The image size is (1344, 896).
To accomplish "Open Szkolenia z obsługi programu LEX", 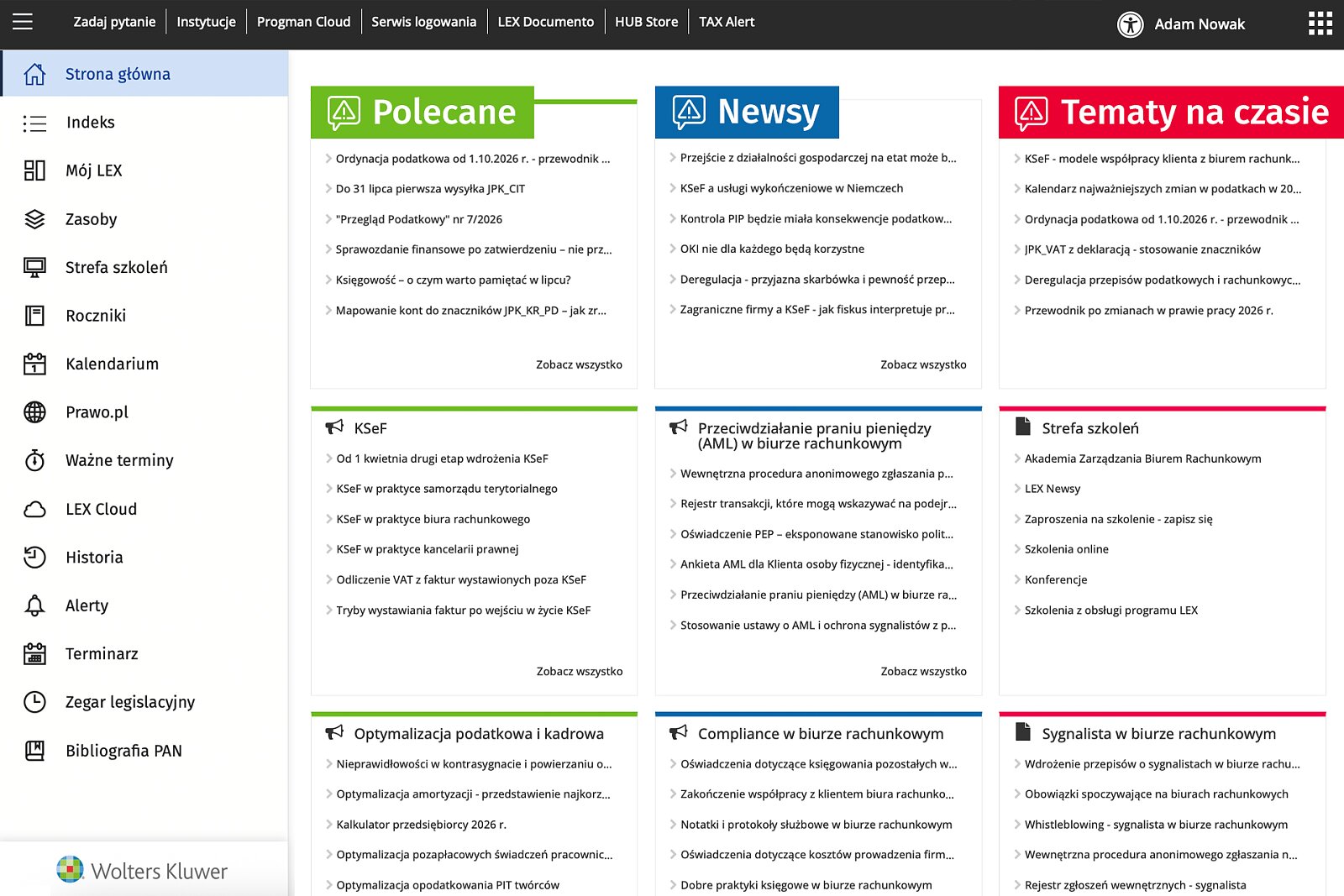I will point(1111,610).
